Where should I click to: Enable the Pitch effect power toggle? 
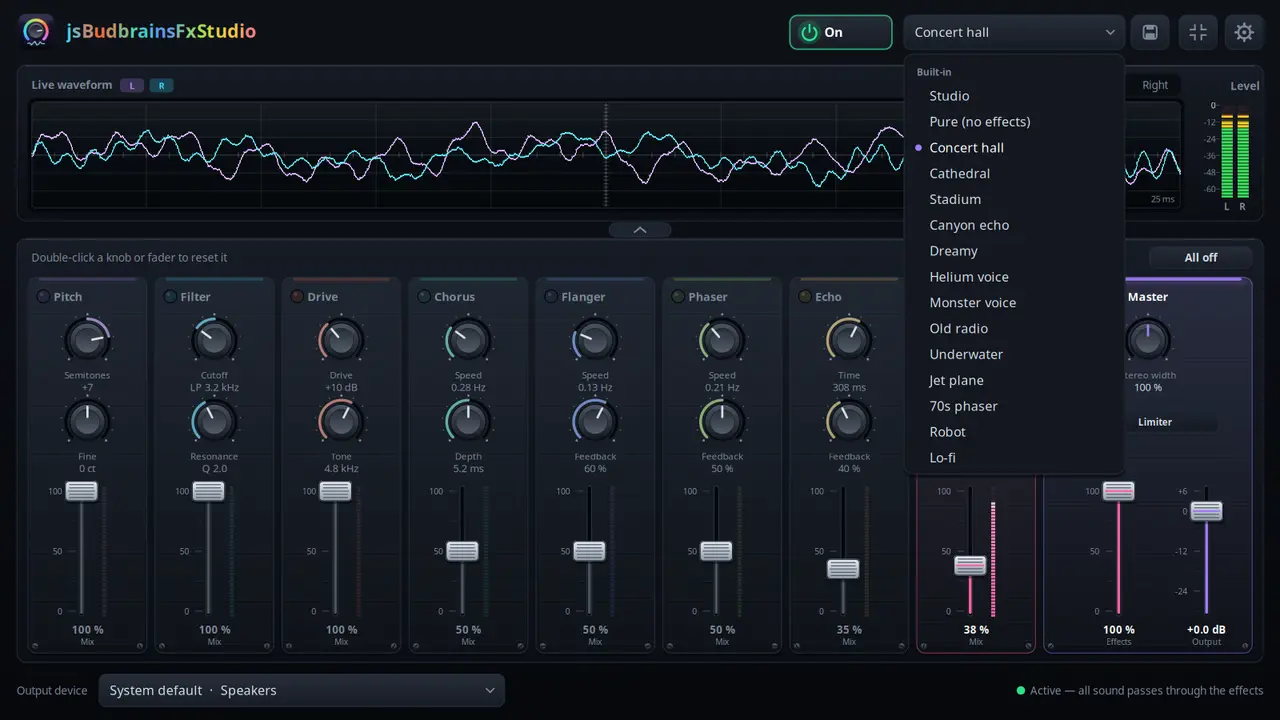click(x=43, y=297)
